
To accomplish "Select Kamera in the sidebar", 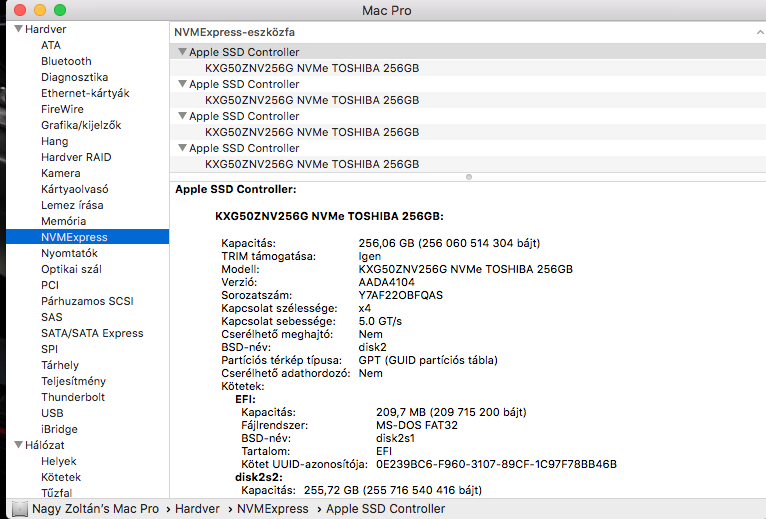I will 61,173.
